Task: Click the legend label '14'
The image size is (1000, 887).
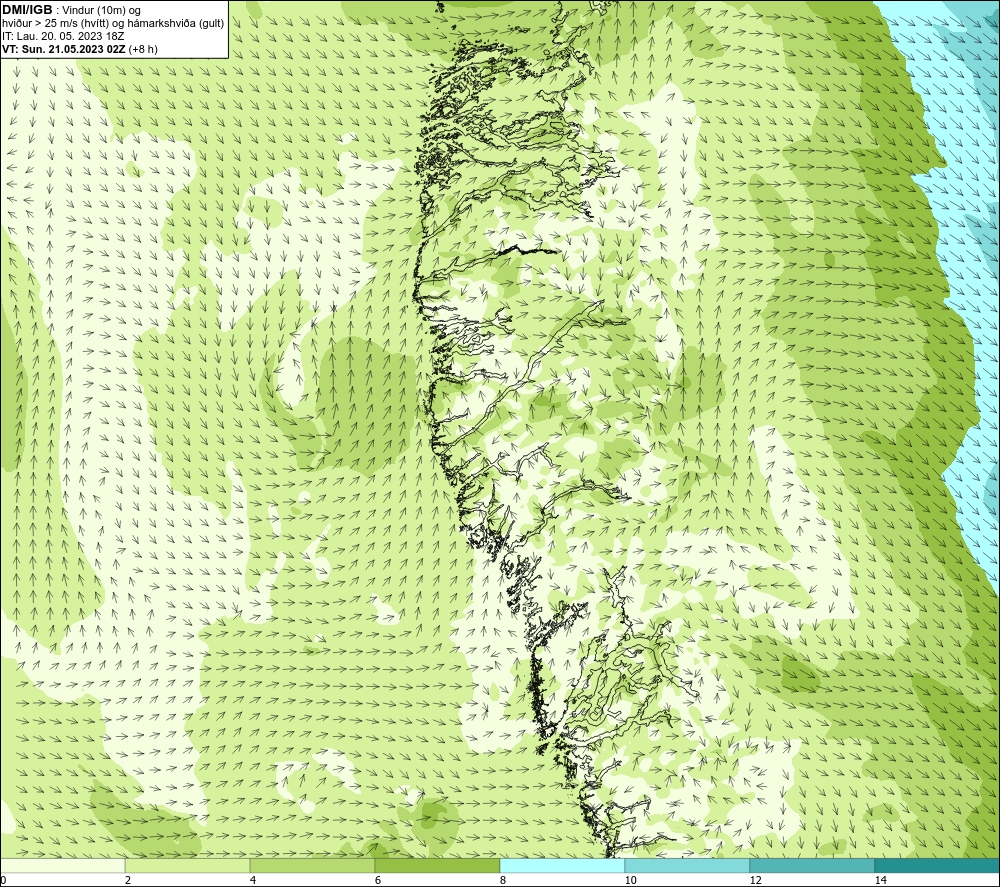Action: (x=880, y=880)
